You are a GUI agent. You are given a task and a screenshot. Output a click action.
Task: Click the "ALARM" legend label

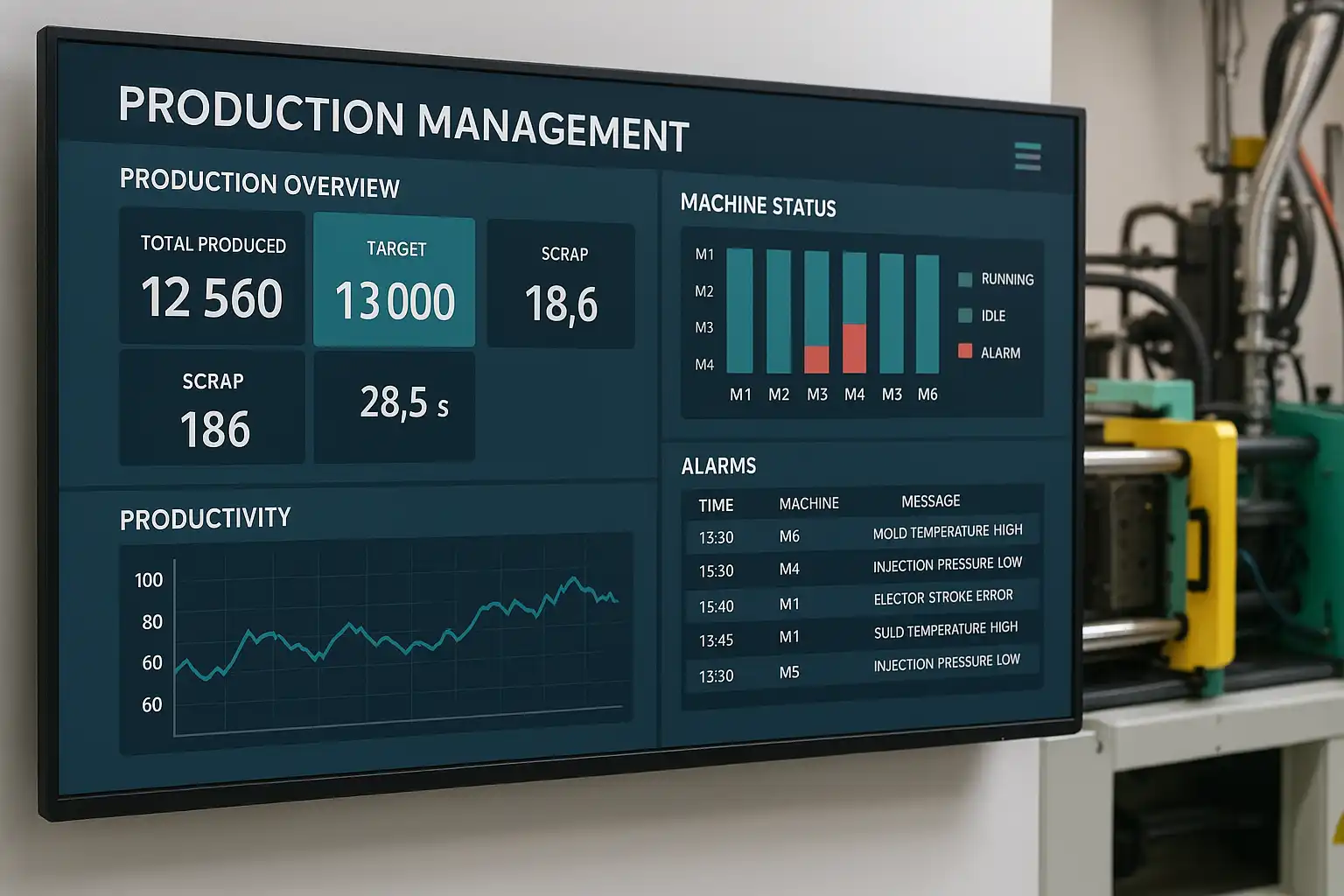point(1000,353)
